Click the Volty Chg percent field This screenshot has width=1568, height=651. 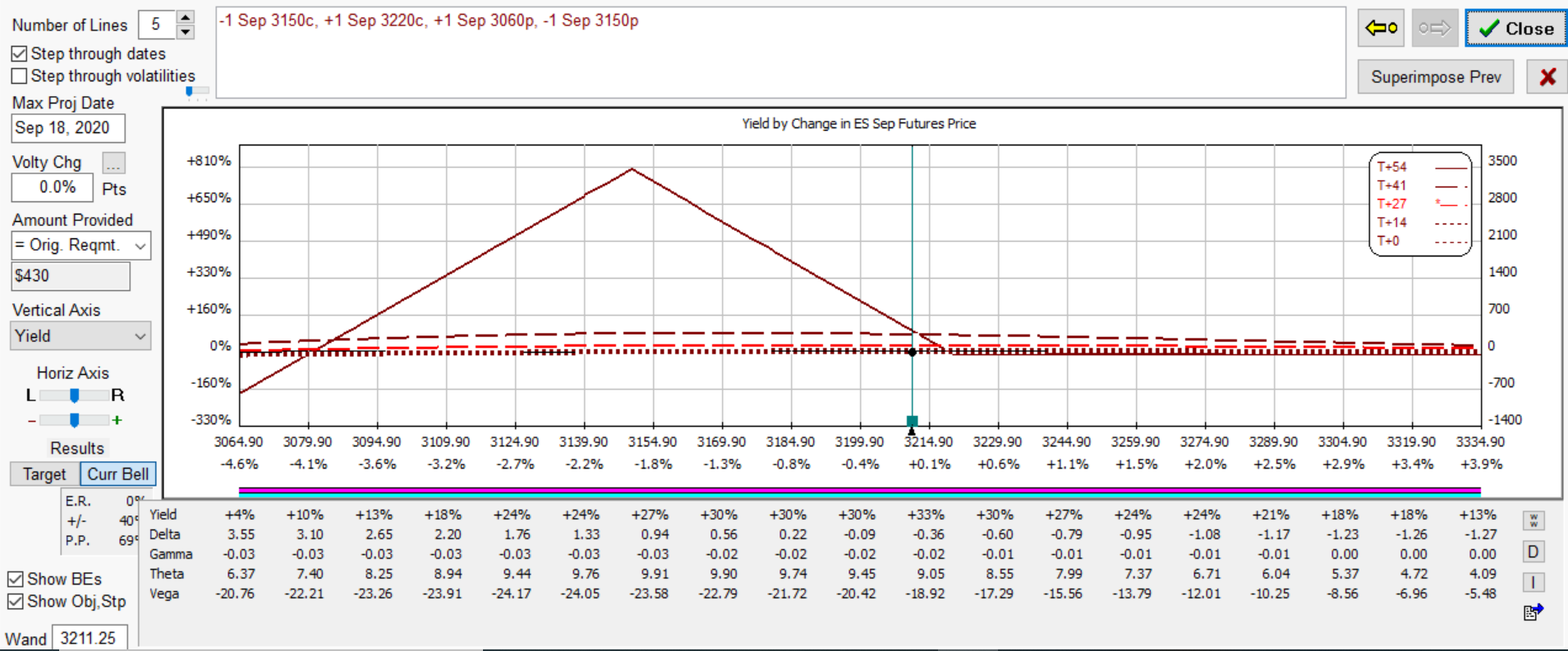tap(52, 187)
